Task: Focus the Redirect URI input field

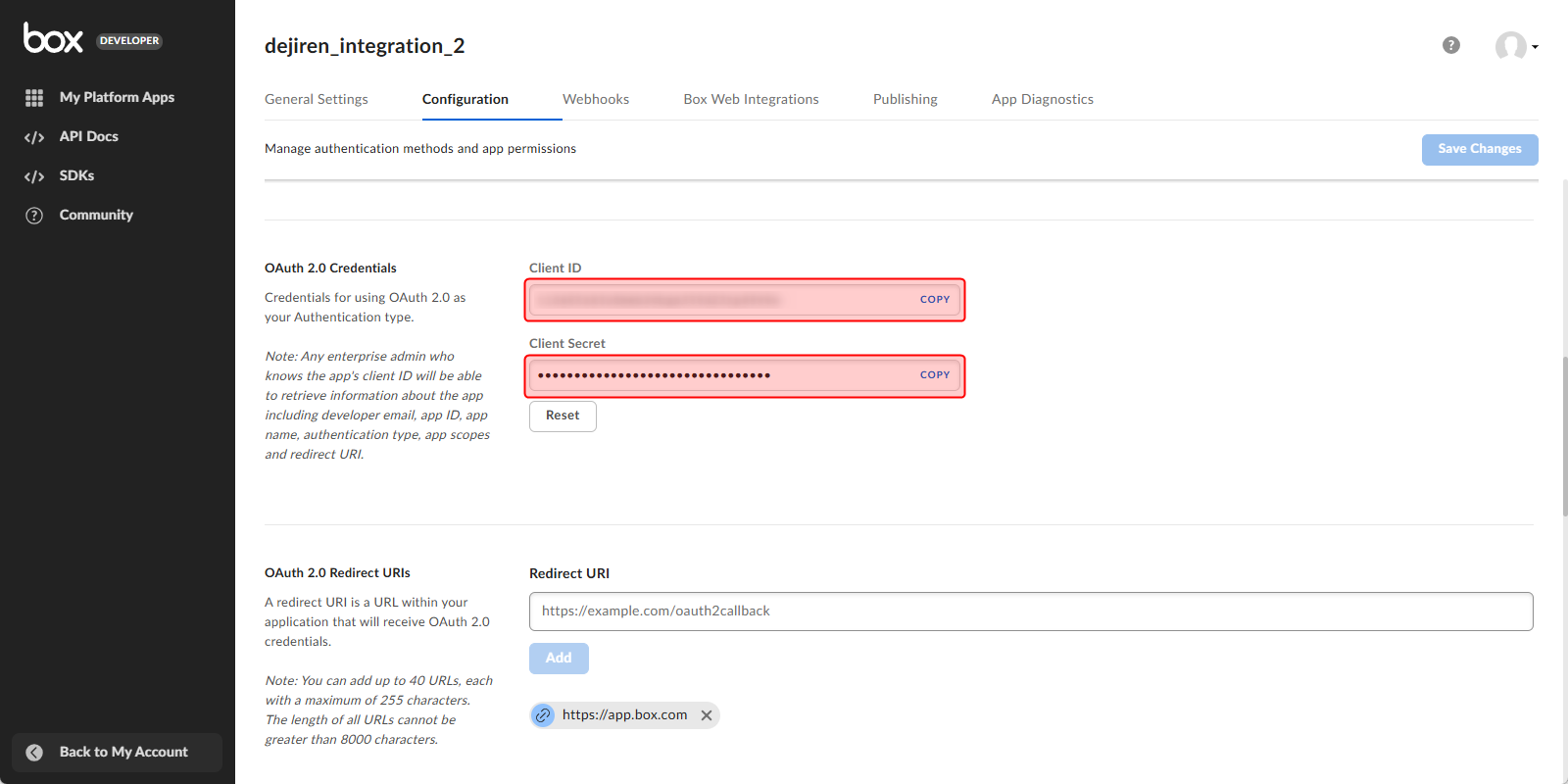Action: pos(1031,612)
